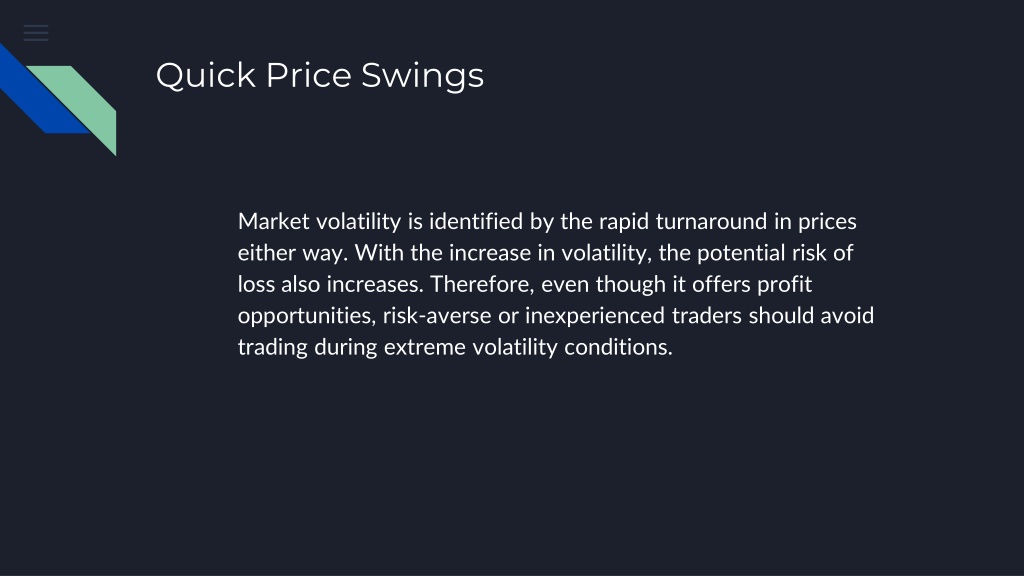The image size is (1024, 576).
Task: Click 'conditions.' at paragraph end
Action: [618, 347]
